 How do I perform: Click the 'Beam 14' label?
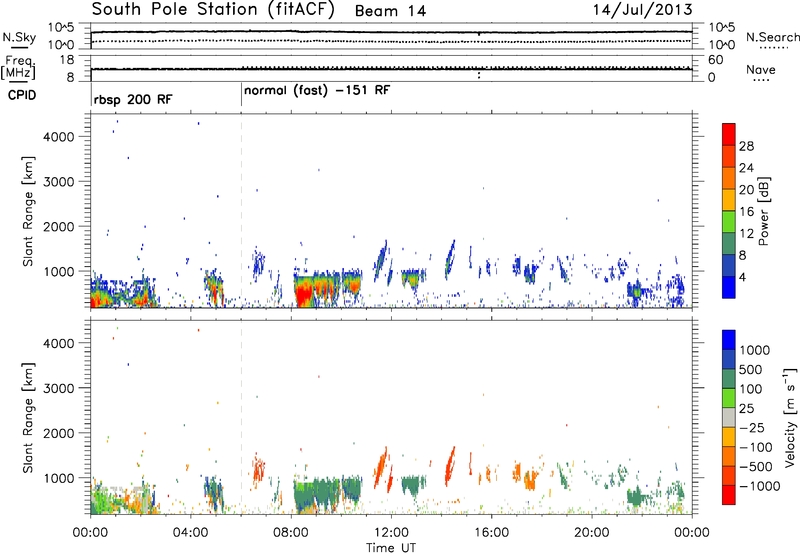[x=390, y=11]
